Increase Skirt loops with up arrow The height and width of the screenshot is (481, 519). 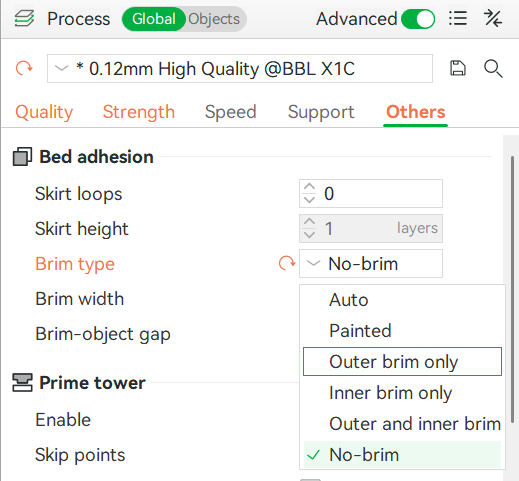point(309,187)
